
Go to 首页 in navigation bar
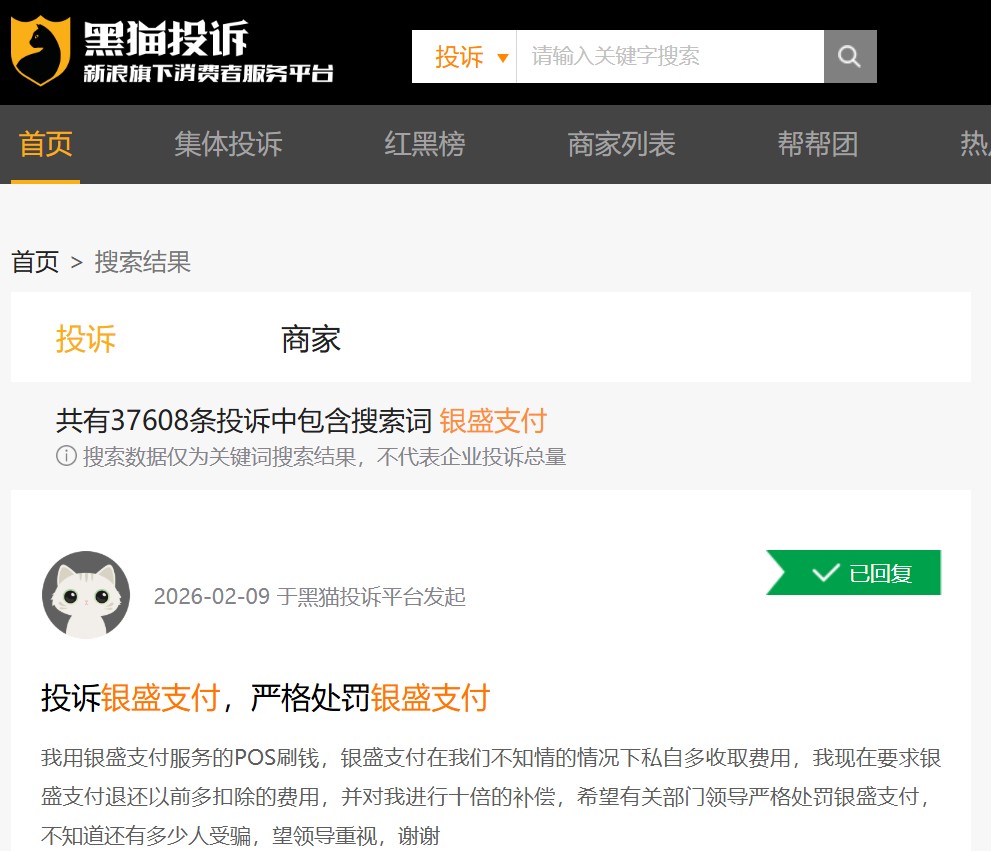[x=46, y=144]
